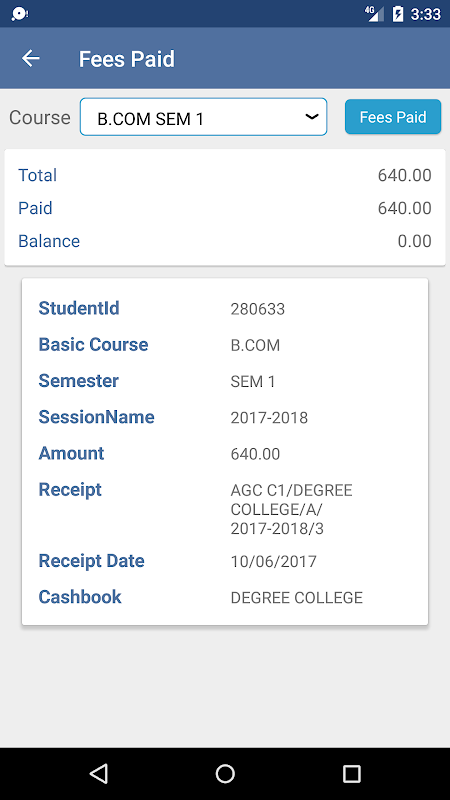Tap the Receipt Date 10/06/2017
Image resolution: width=450 pixels, height=800 pixels.
[x=273, y=562]
